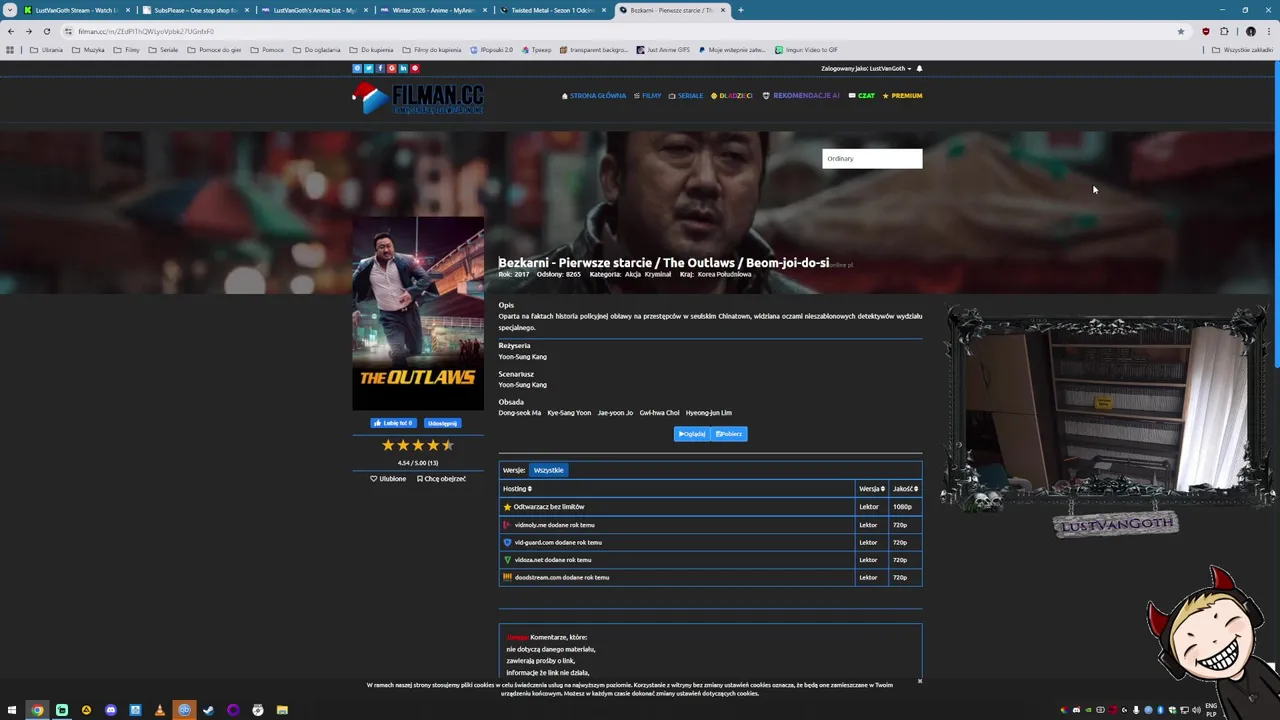The height and width of the screenshot is (720, 1280).
Task: Bookmark this page with the star icon
Action: (x=1181, y=31)
